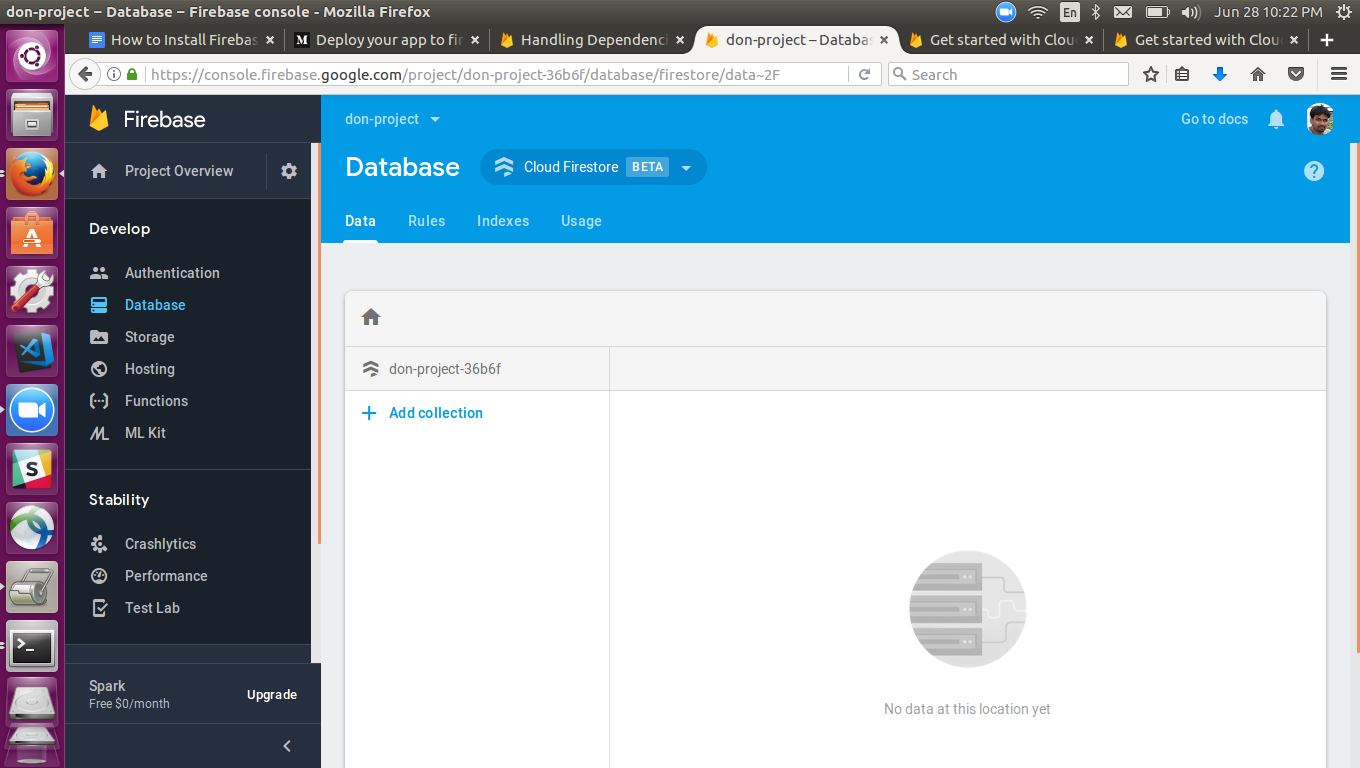Viewport: 1360px width, 768px height.
Task: Switch to Deploy your app tab
Action: (389, 40)
